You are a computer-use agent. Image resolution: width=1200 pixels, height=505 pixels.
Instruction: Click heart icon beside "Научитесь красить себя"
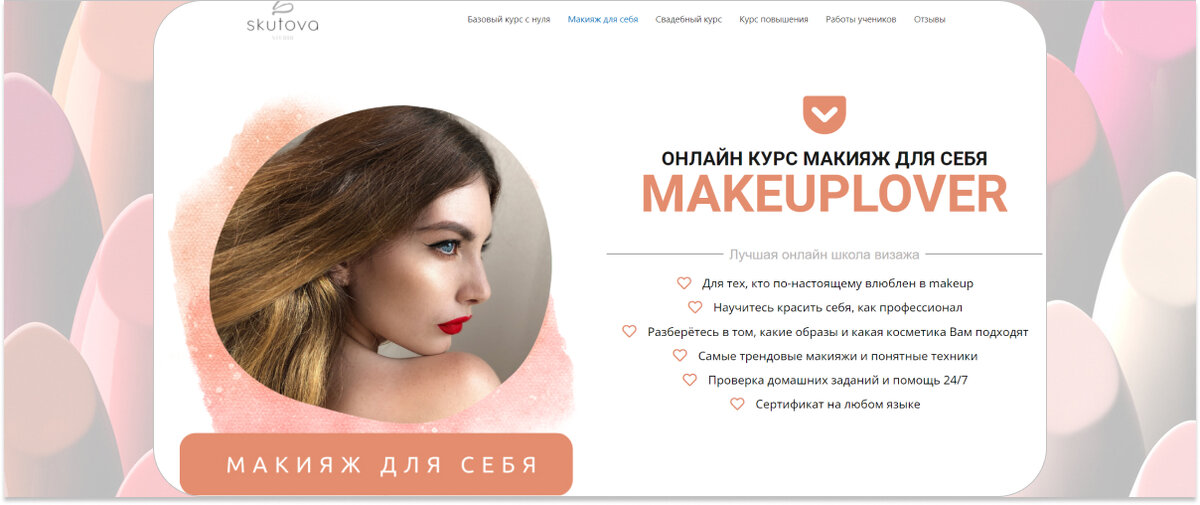point(695,308)
